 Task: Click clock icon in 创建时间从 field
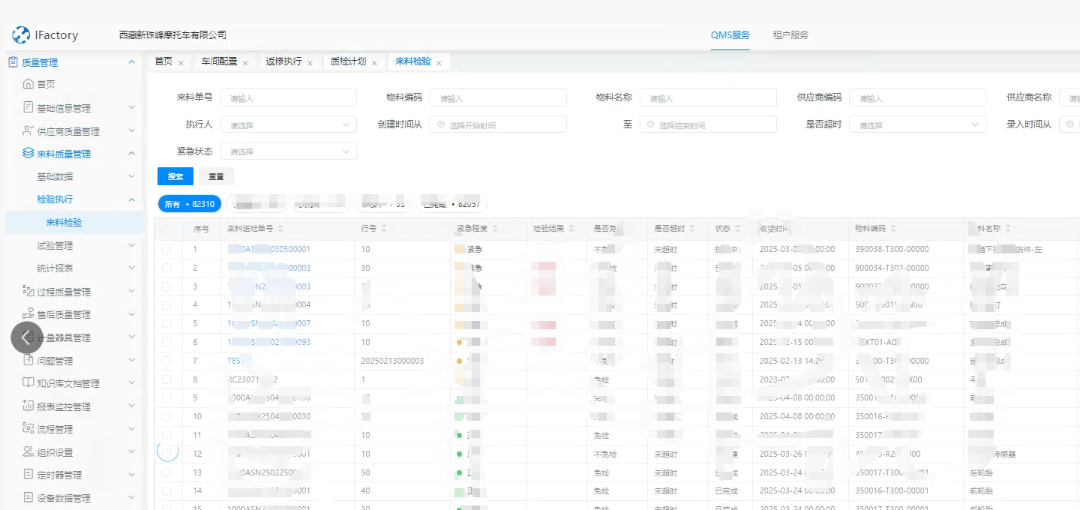pyautogui.click(x=441, y=125)
